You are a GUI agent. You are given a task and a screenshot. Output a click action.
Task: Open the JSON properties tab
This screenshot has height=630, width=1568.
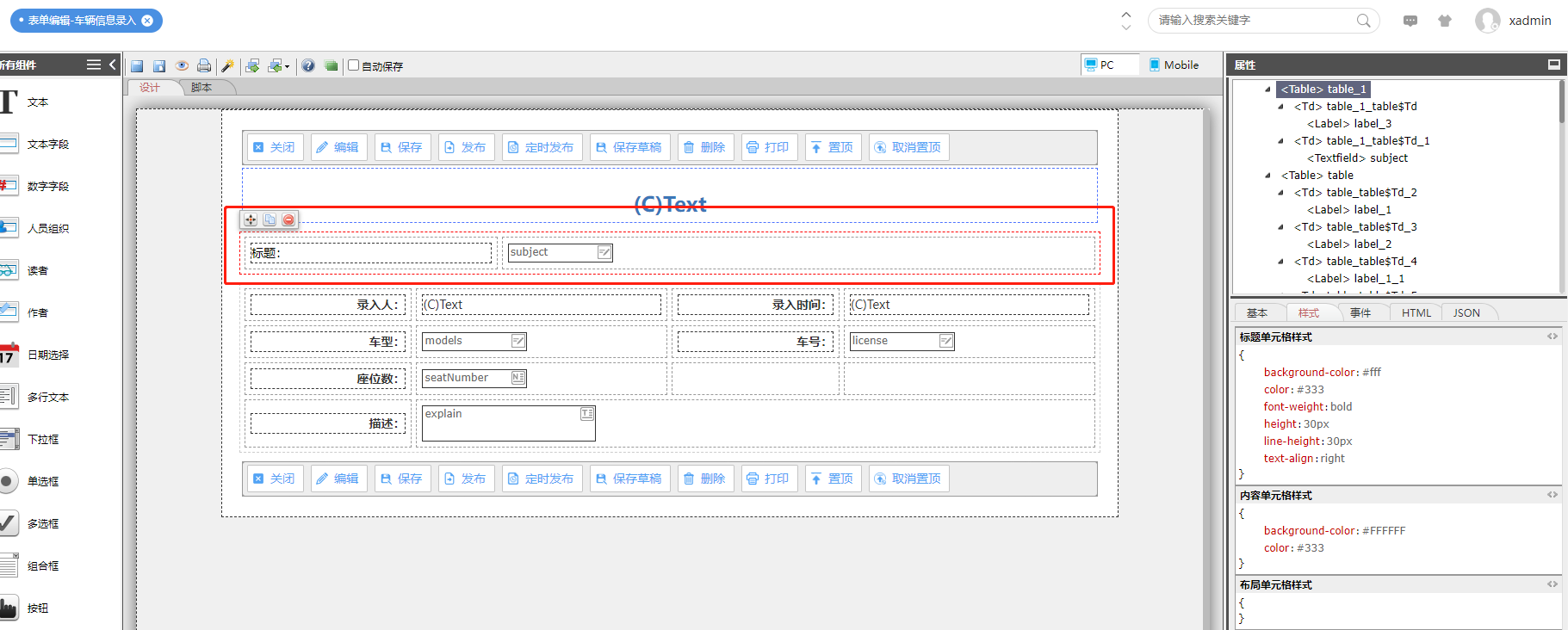click(x=1466, y=313)
